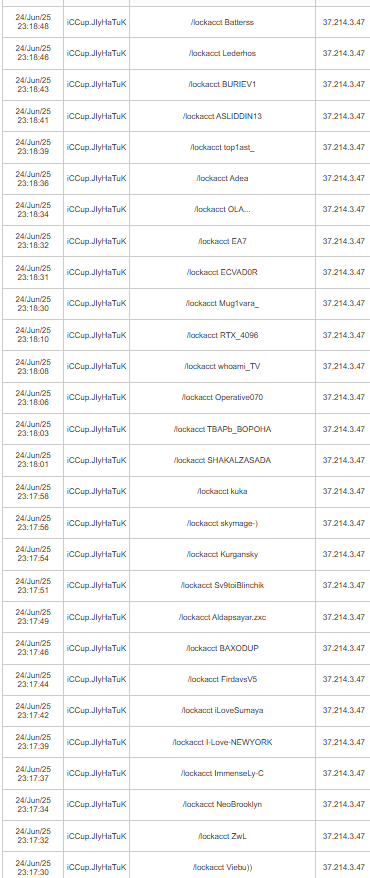370x878 pixels.
Task: Click the /lockacct SHAKALZASADA command
Action: (222, 460)
